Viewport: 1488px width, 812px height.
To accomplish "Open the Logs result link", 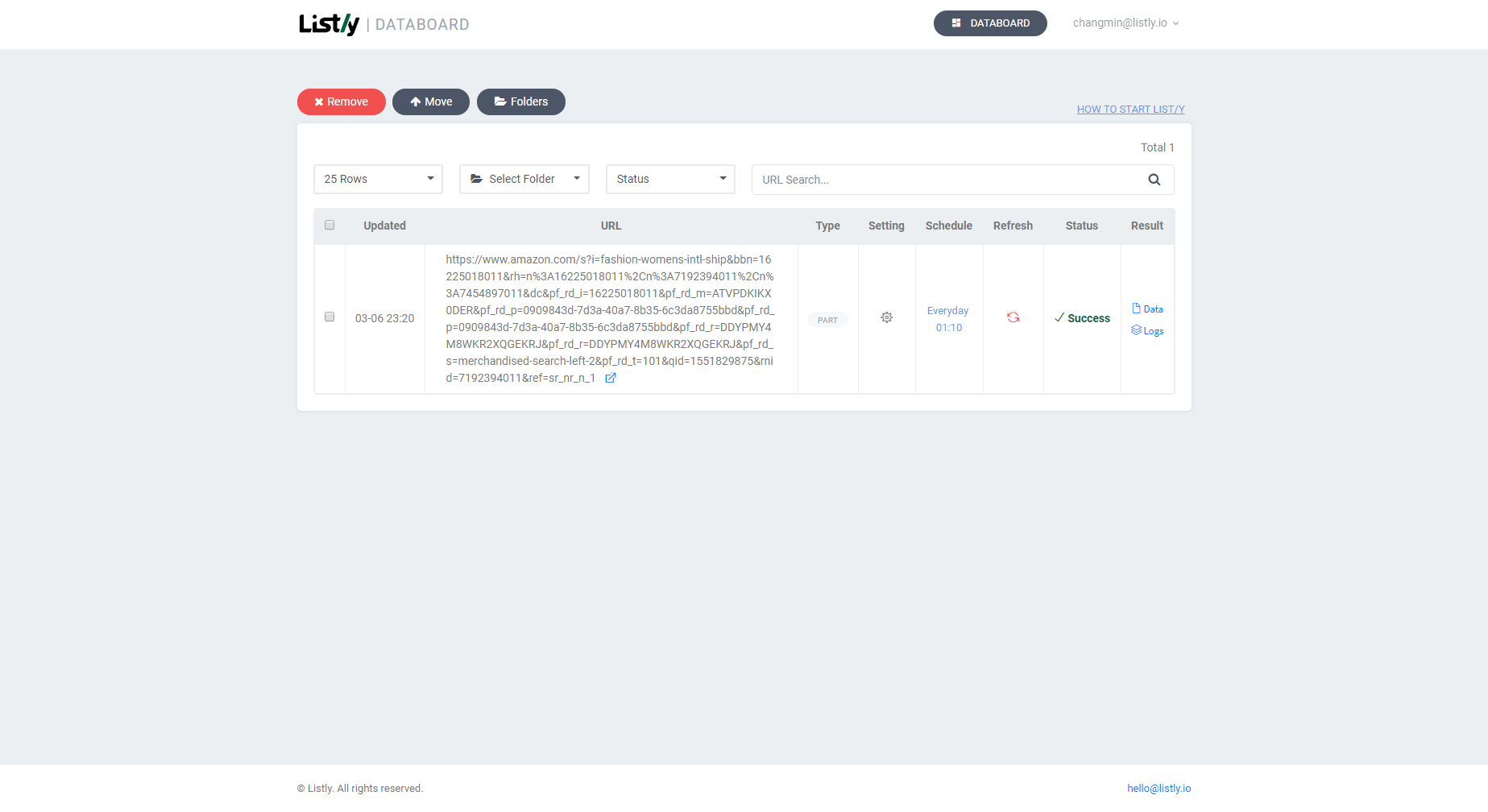I will pos(1147,331).
